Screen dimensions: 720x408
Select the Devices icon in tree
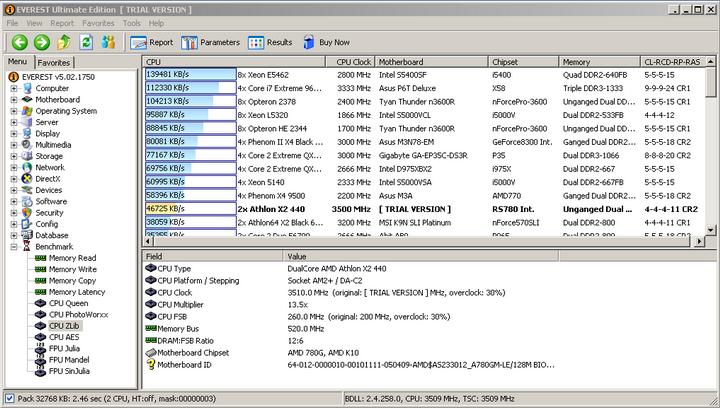[x=27, y=190]
